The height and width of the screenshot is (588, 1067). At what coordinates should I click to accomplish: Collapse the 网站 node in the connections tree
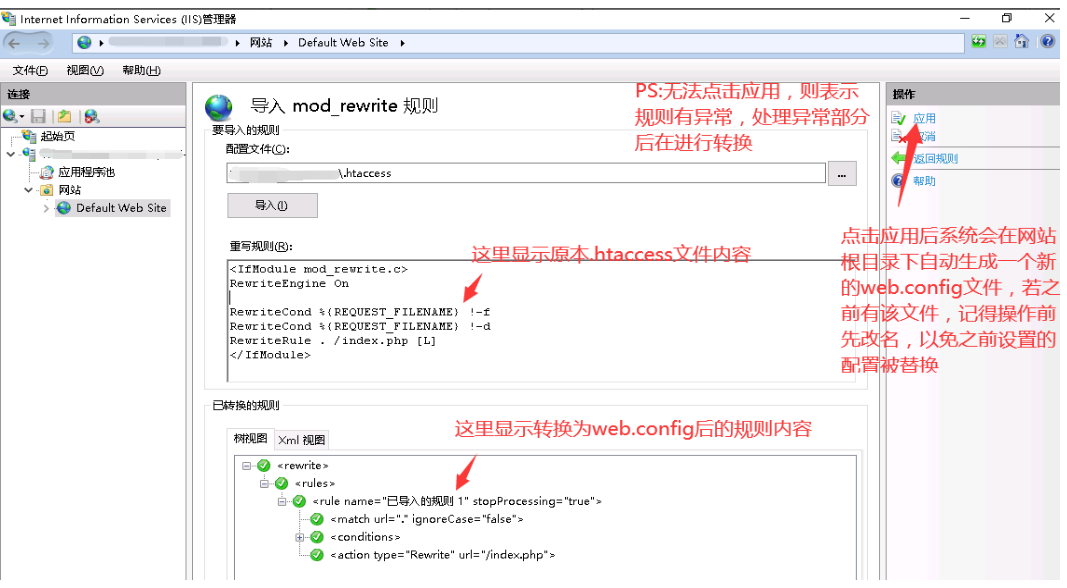click(29, 190)
